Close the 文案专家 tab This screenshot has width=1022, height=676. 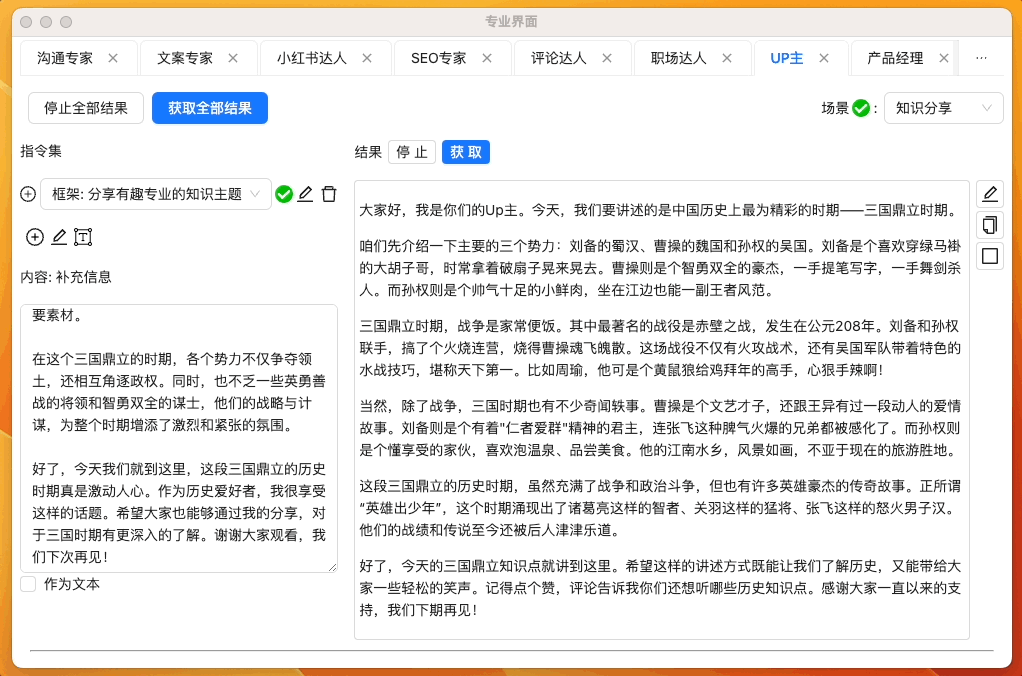233,58
